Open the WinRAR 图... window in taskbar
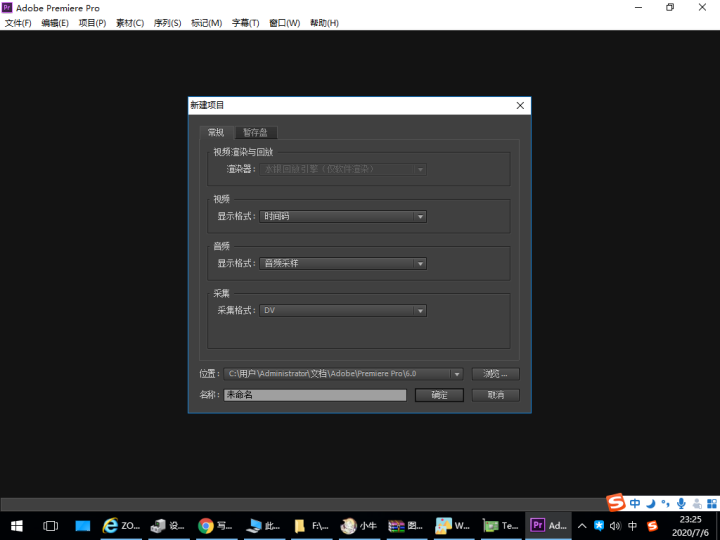 pyautogui.click(x=408, y=526)
